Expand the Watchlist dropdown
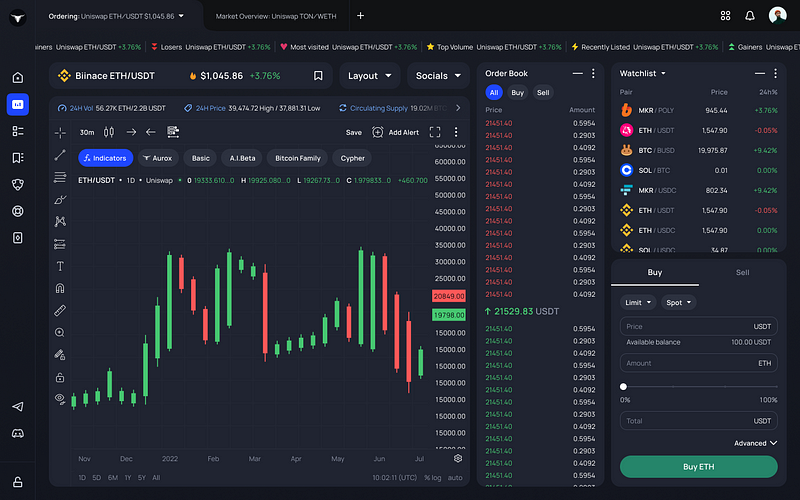This screenshot has width=800, height=500. [x=663, y=73]
